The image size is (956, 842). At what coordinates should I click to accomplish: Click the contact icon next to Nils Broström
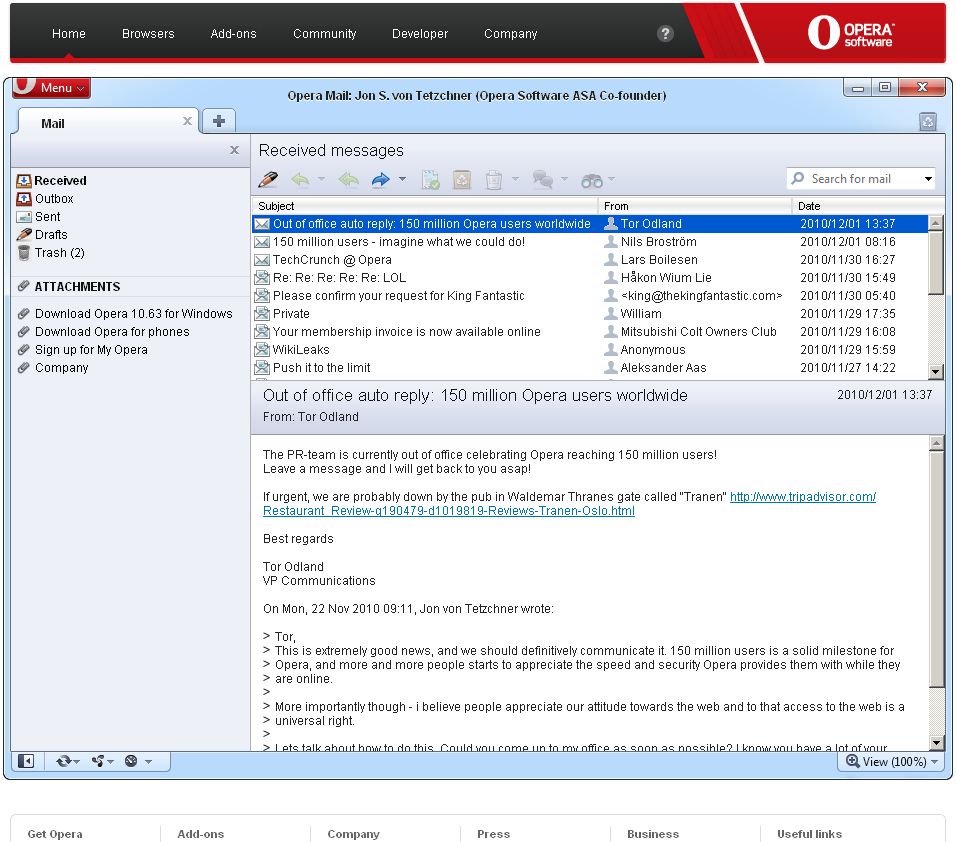coord(610,241)
